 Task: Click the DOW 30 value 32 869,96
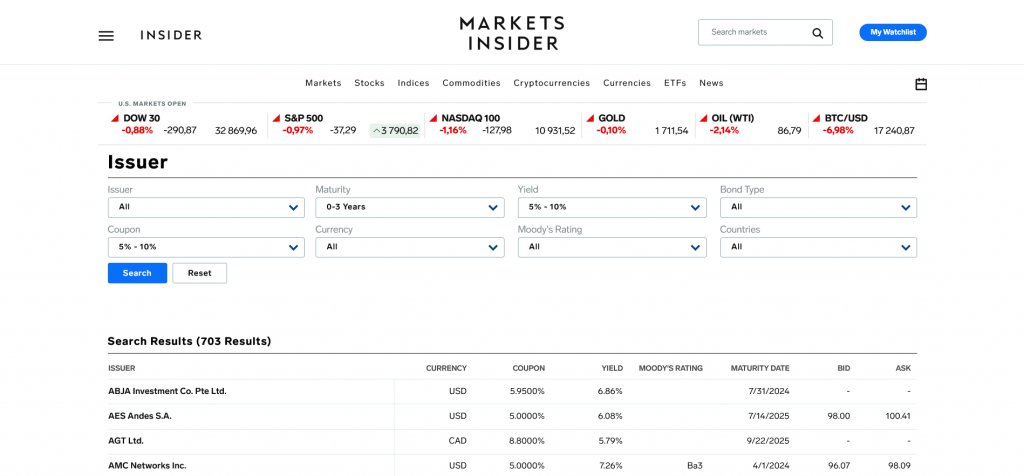(236, 131)
